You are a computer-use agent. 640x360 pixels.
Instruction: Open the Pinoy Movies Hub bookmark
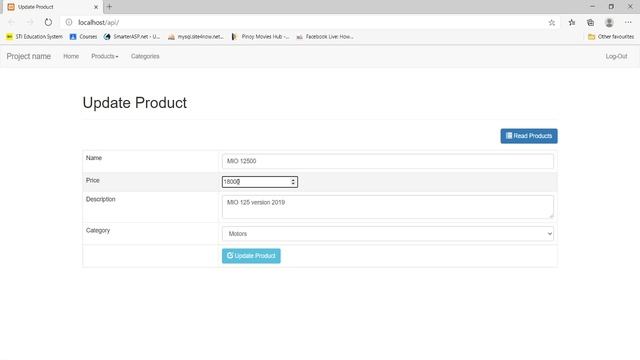coord(260,37)
